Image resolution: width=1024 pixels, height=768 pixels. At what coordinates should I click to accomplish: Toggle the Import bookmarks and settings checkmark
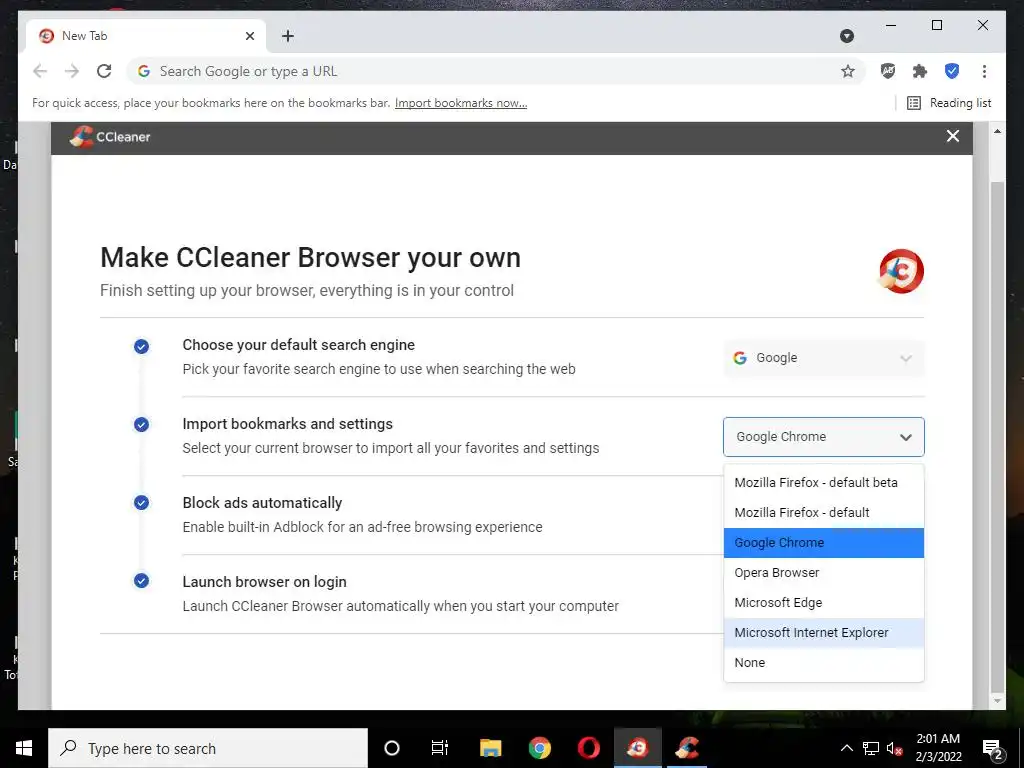tap(141, 424)
